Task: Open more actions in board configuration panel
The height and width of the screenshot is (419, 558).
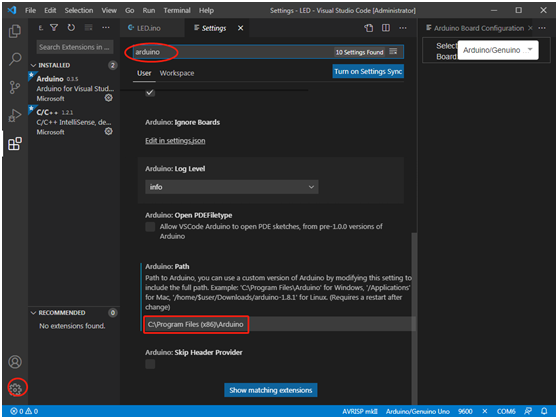Action: 542,28
